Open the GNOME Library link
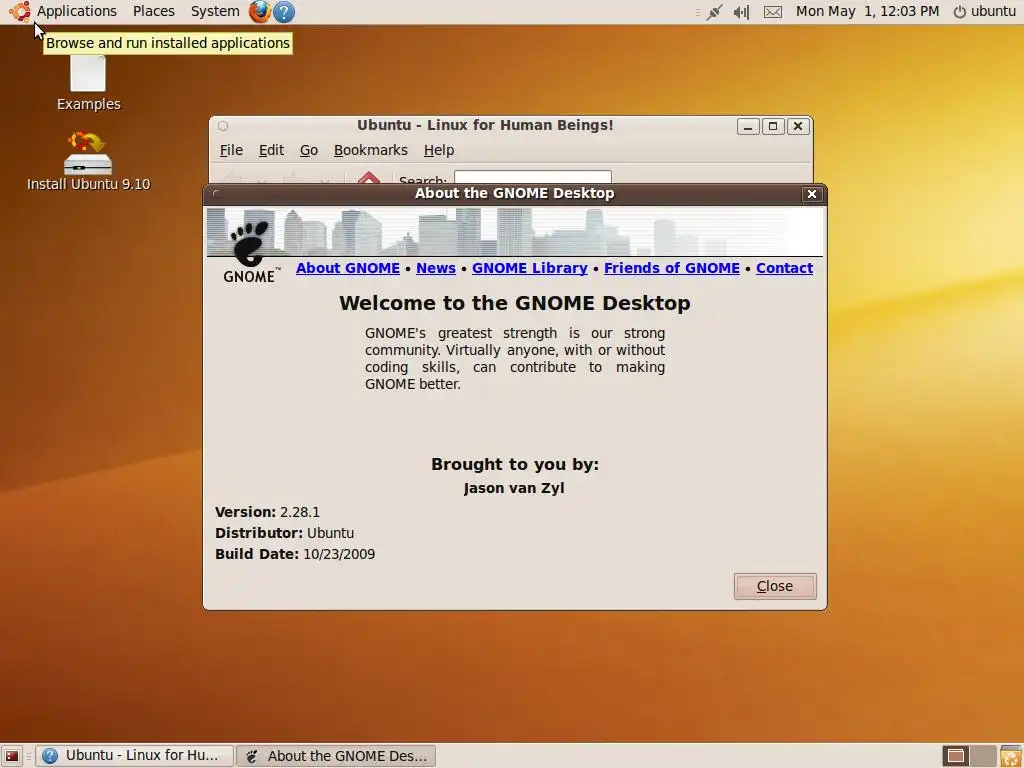The width and height of the screenshot is (1024, 768). point(530,268)
